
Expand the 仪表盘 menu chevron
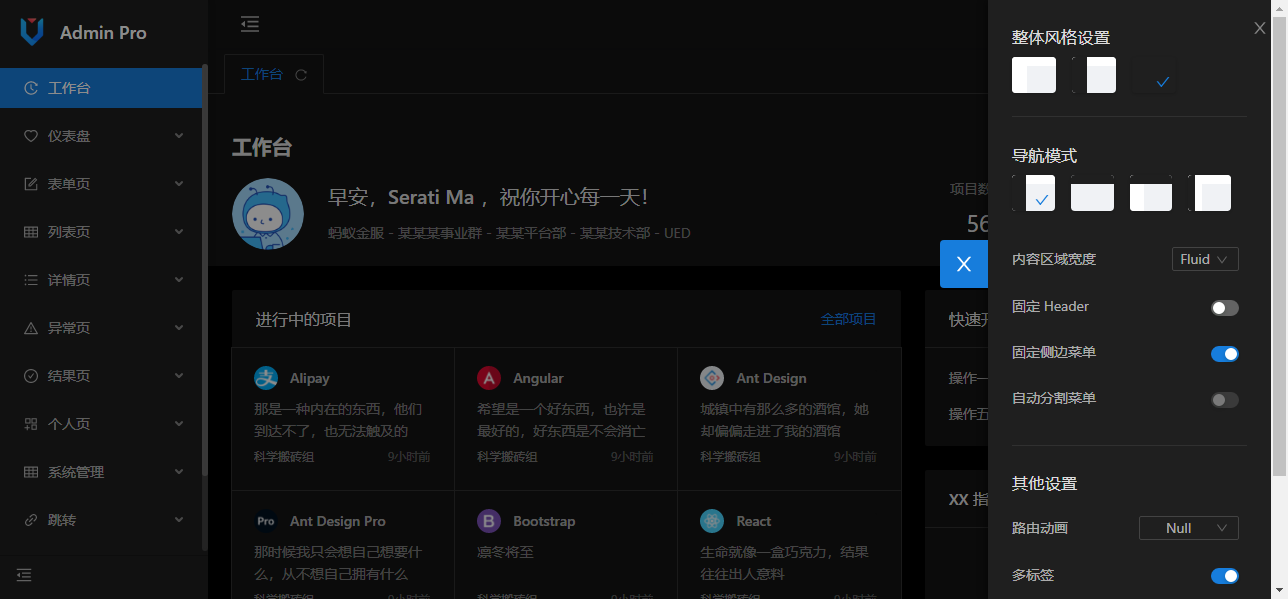tap(179, 136)
